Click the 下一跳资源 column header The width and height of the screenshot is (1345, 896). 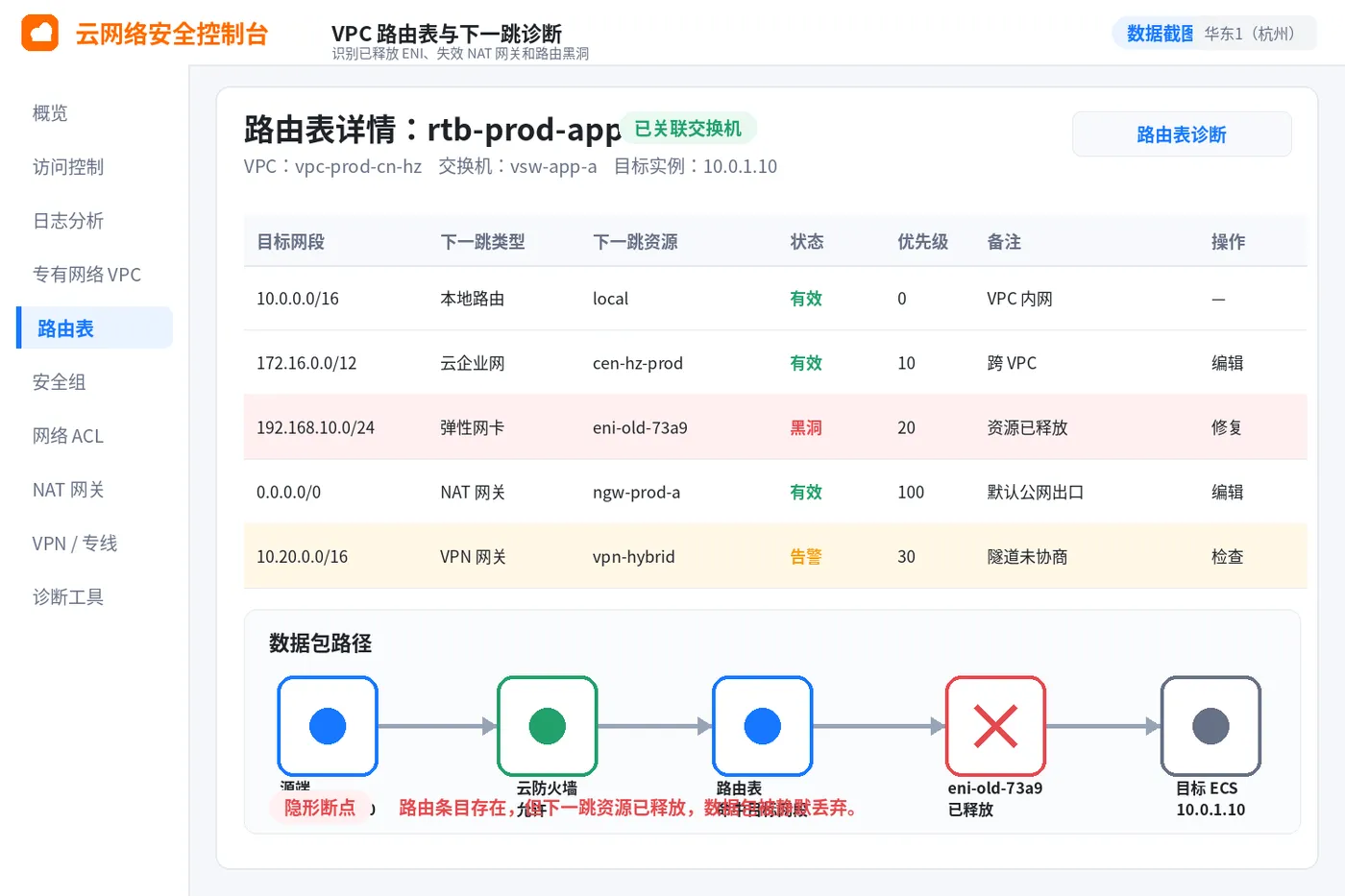pos(635,242)
